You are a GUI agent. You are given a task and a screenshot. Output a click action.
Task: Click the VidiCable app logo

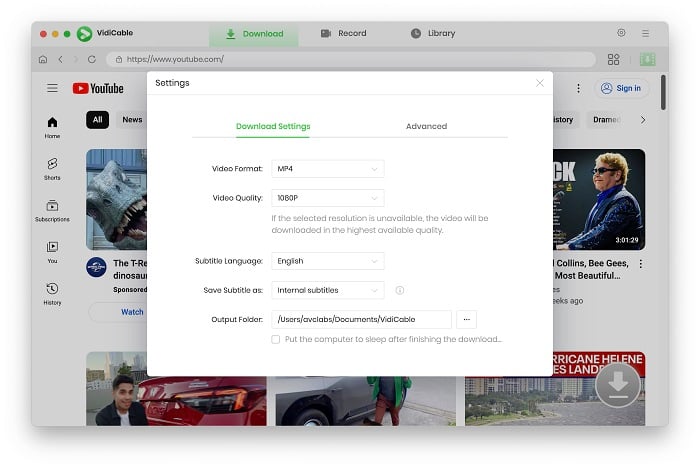tap(84, 33)
